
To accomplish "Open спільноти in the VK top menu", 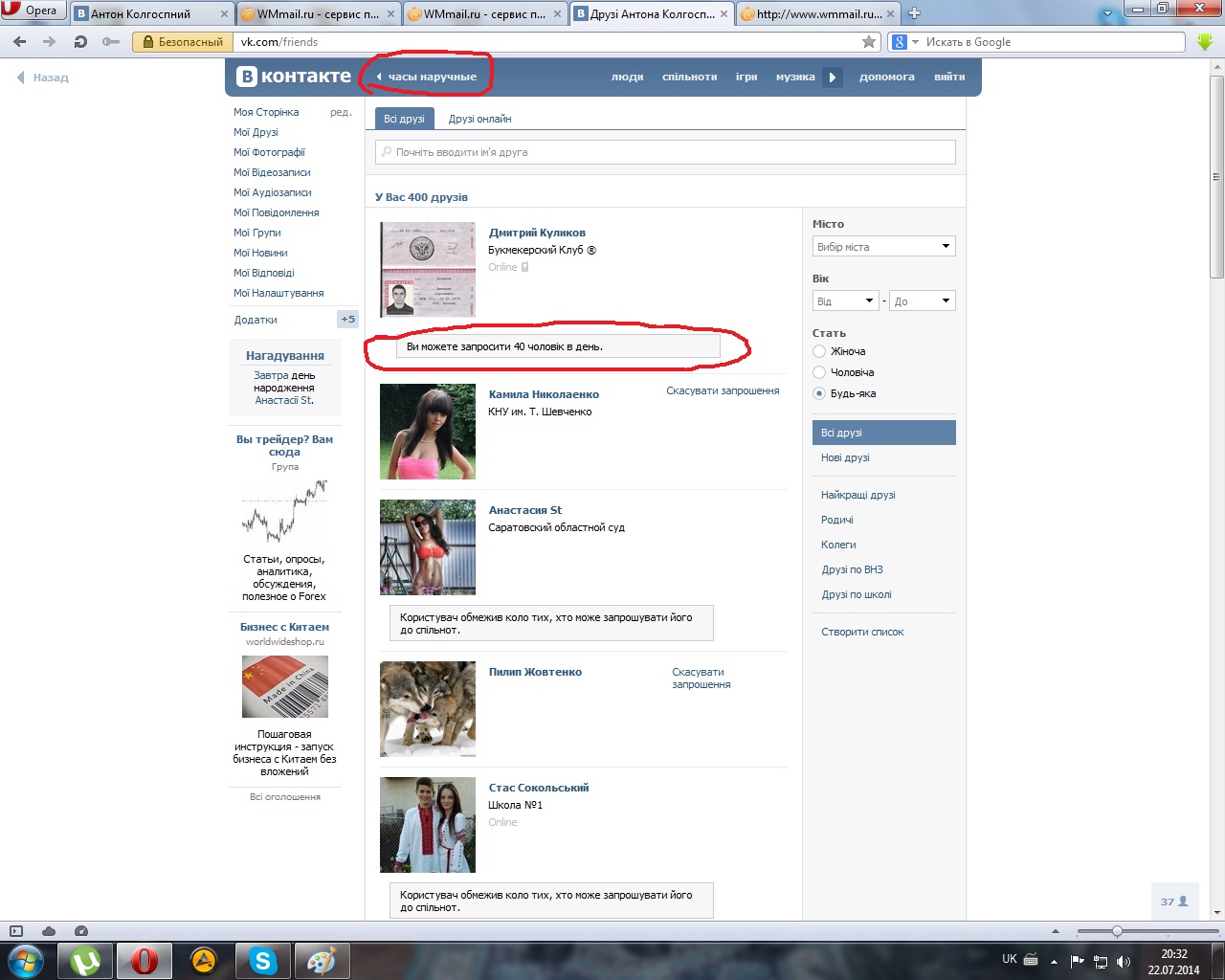I will (x=690, y=78).
